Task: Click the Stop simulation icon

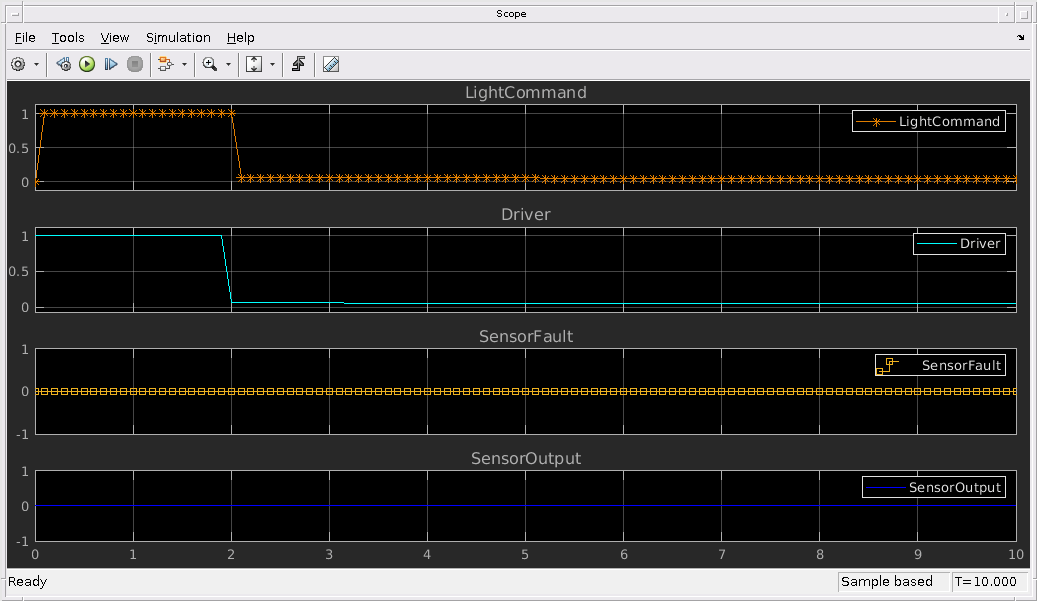Action: [x=135, y=64]
